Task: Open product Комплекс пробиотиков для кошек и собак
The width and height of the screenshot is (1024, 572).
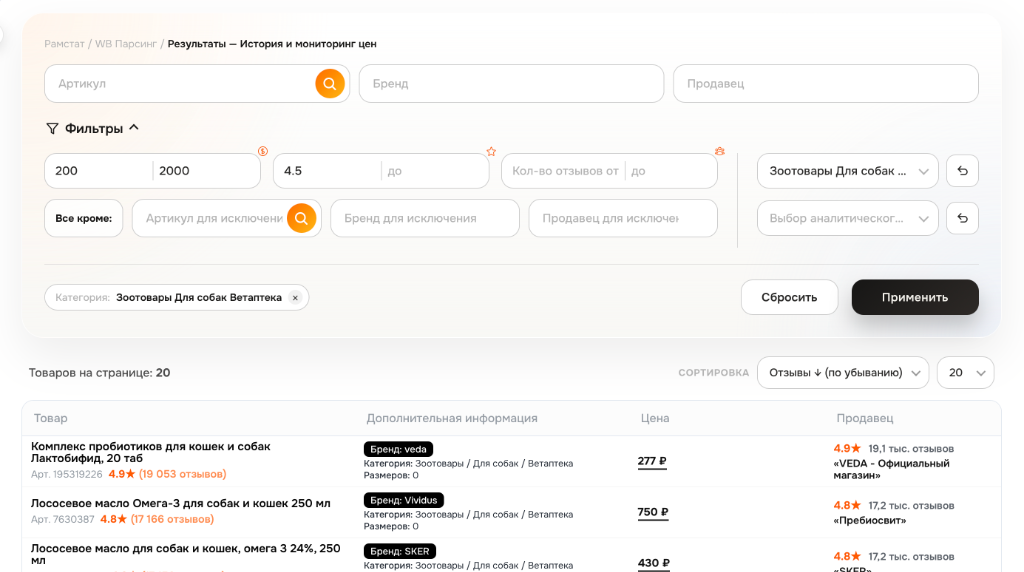Action: (x=150, y=453)
